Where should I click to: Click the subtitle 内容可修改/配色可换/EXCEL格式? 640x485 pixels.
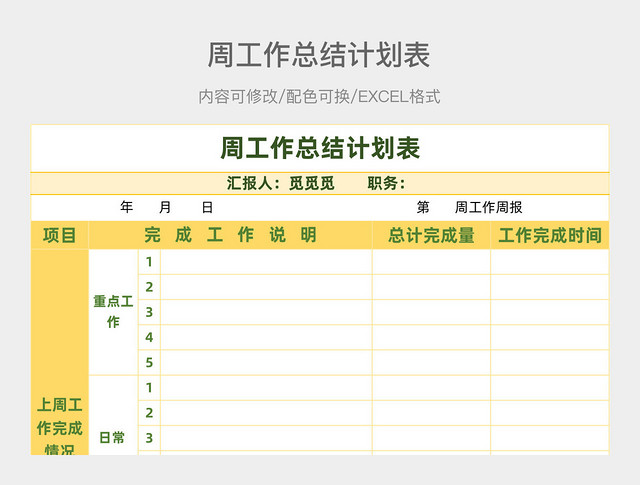(319, 97)
